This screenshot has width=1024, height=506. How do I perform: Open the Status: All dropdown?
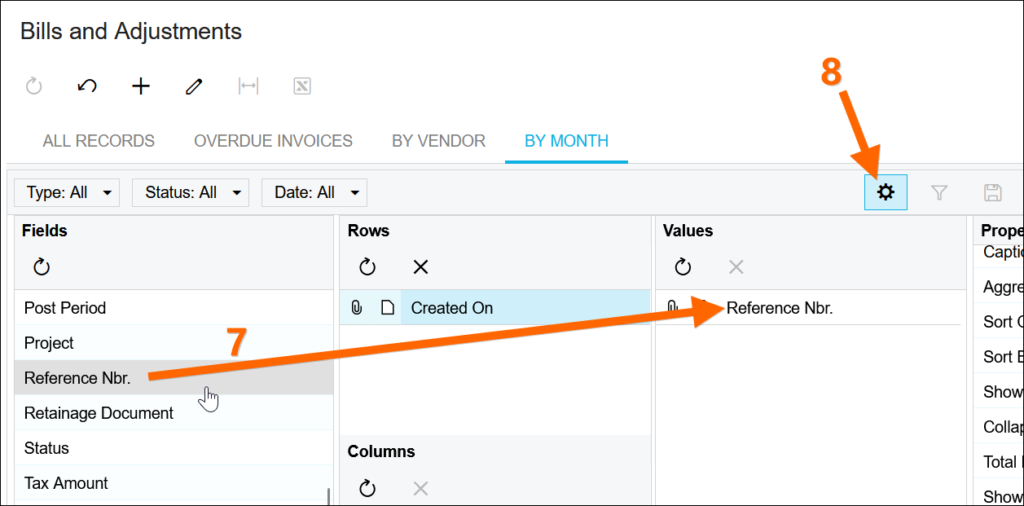(x=190, y=192)
